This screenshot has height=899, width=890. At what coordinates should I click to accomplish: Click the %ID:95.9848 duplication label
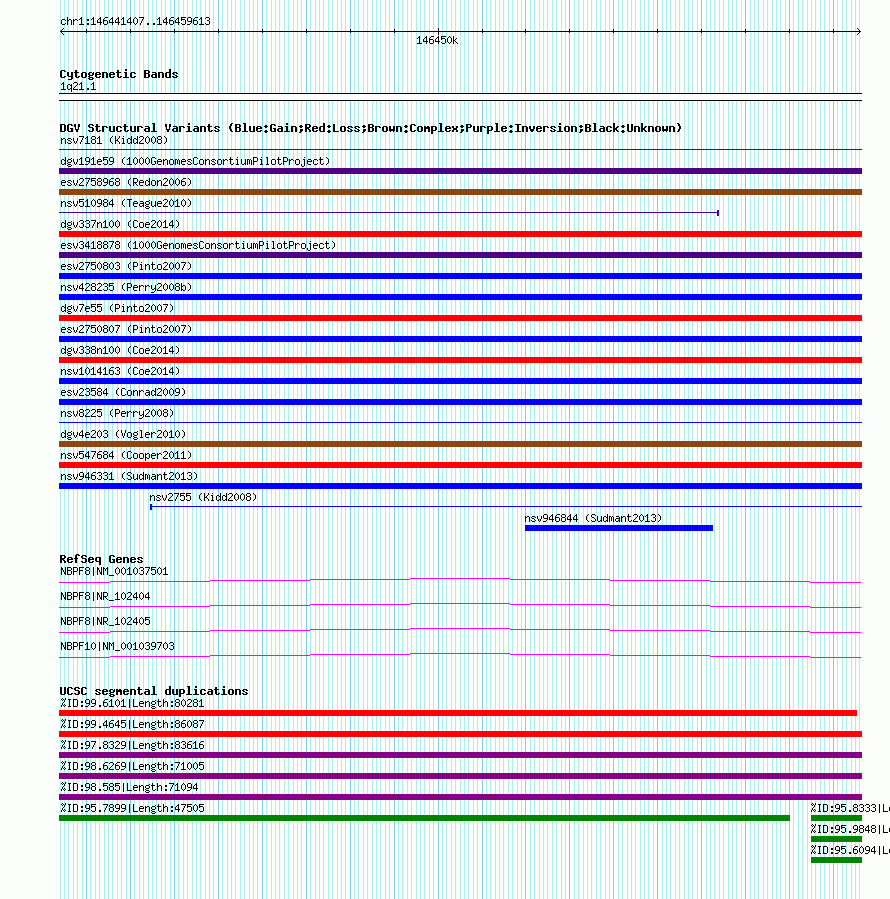[x=850, y=830]
